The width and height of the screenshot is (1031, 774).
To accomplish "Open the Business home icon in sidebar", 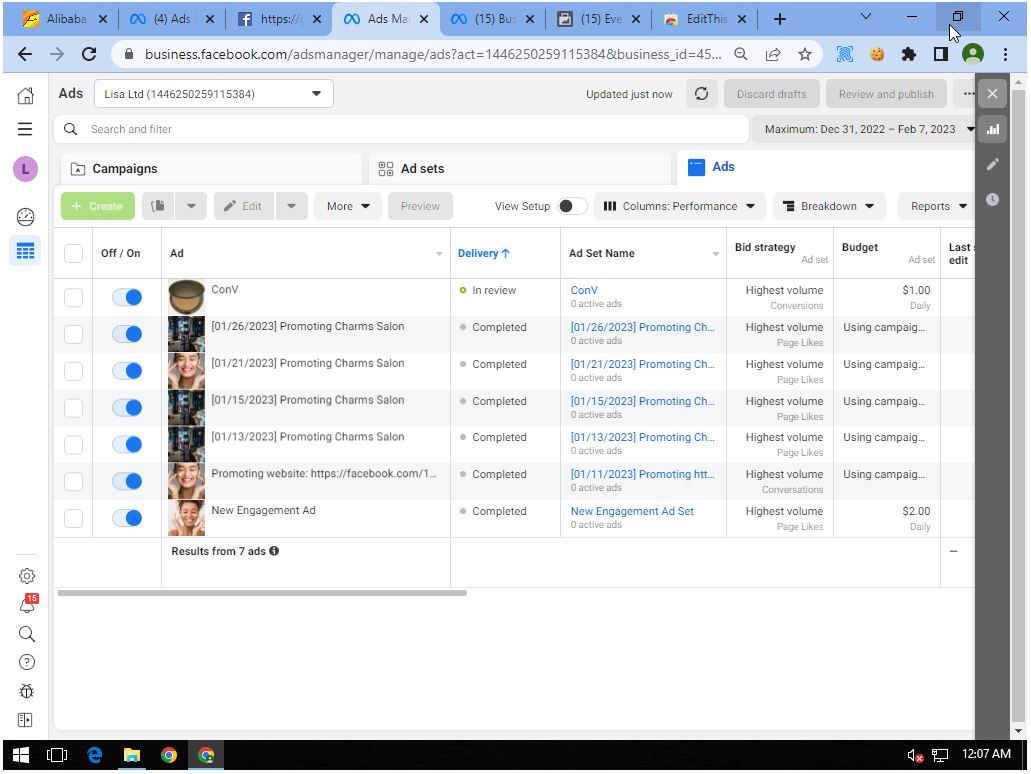I will (25, 95).
